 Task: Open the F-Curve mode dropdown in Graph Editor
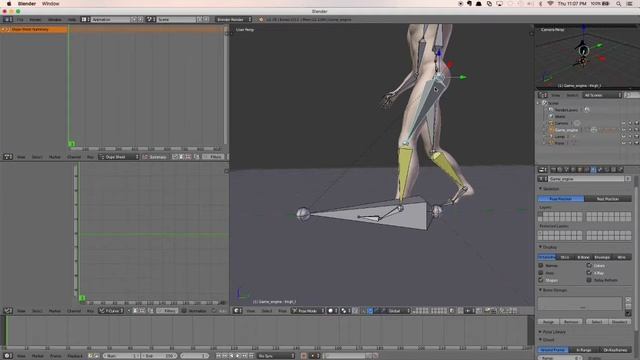(111, 311)
